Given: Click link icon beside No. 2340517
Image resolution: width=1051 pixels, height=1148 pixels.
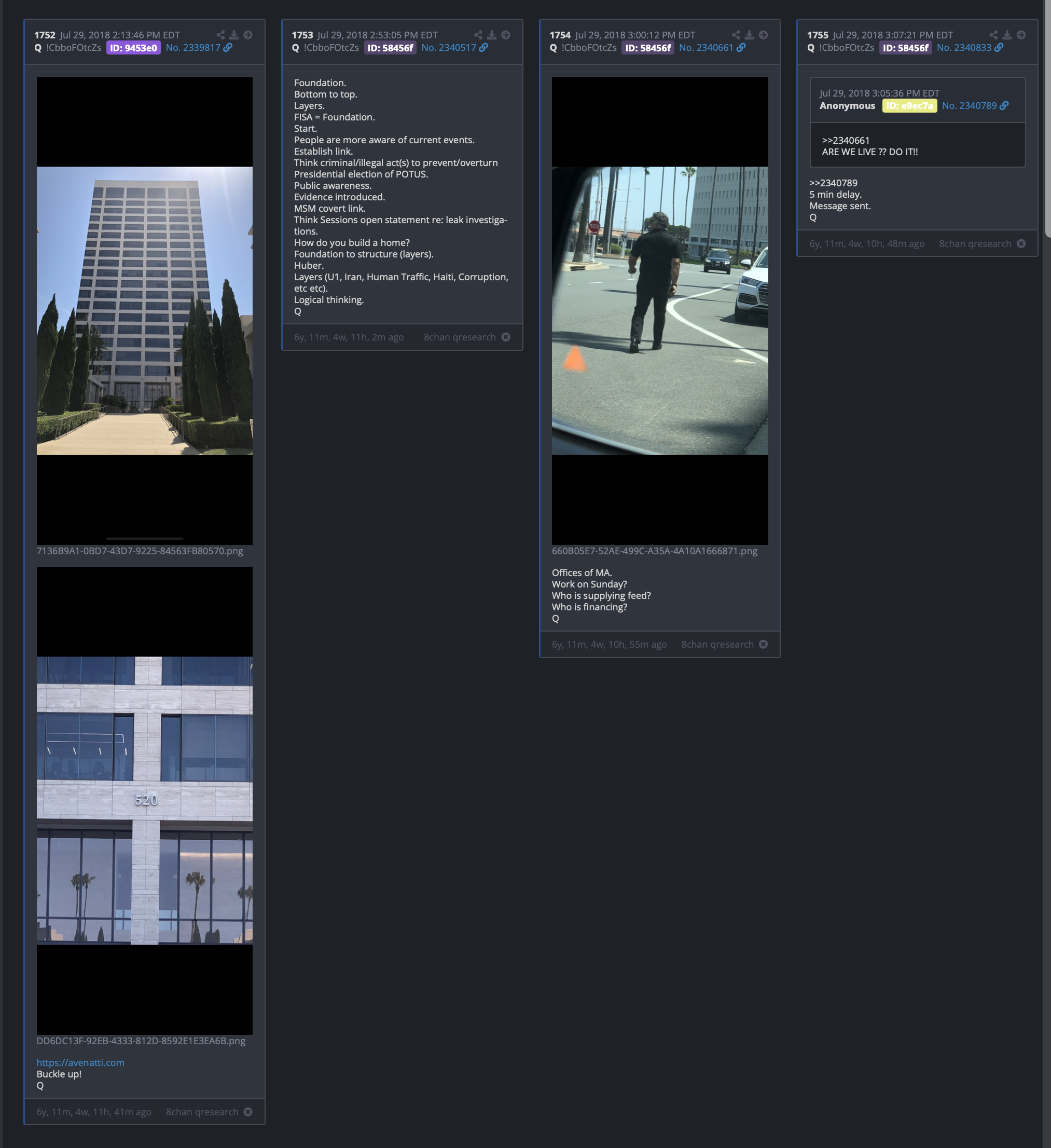Looking at the screenshot, I should click(x=483, y=47).
